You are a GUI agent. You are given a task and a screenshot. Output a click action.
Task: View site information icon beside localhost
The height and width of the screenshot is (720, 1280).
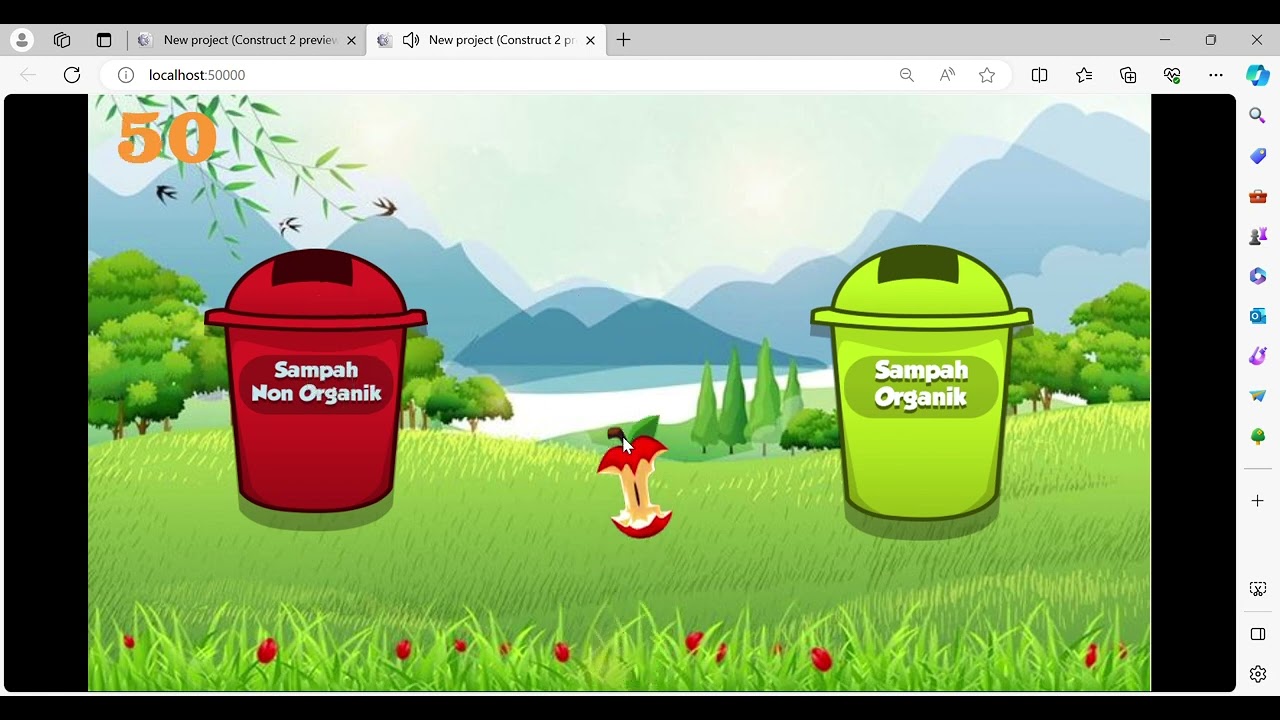tap(126, 75)
